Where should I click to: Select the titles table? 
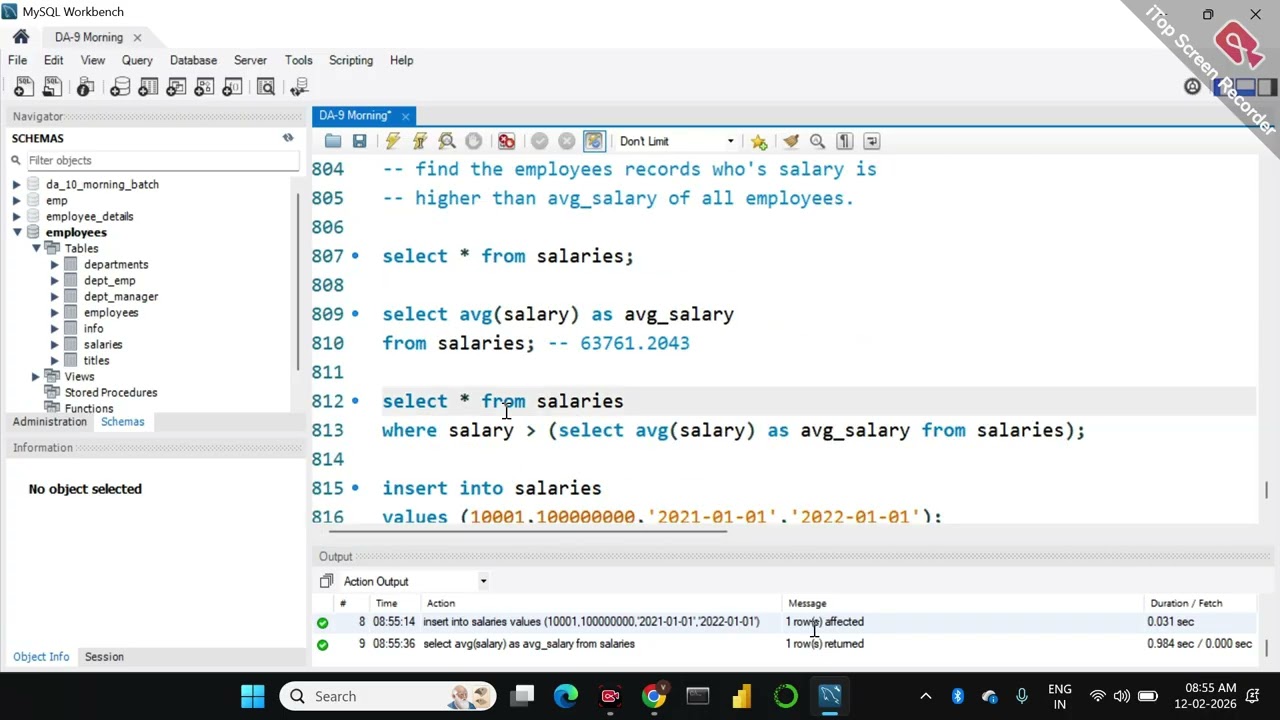coord(96,360)
